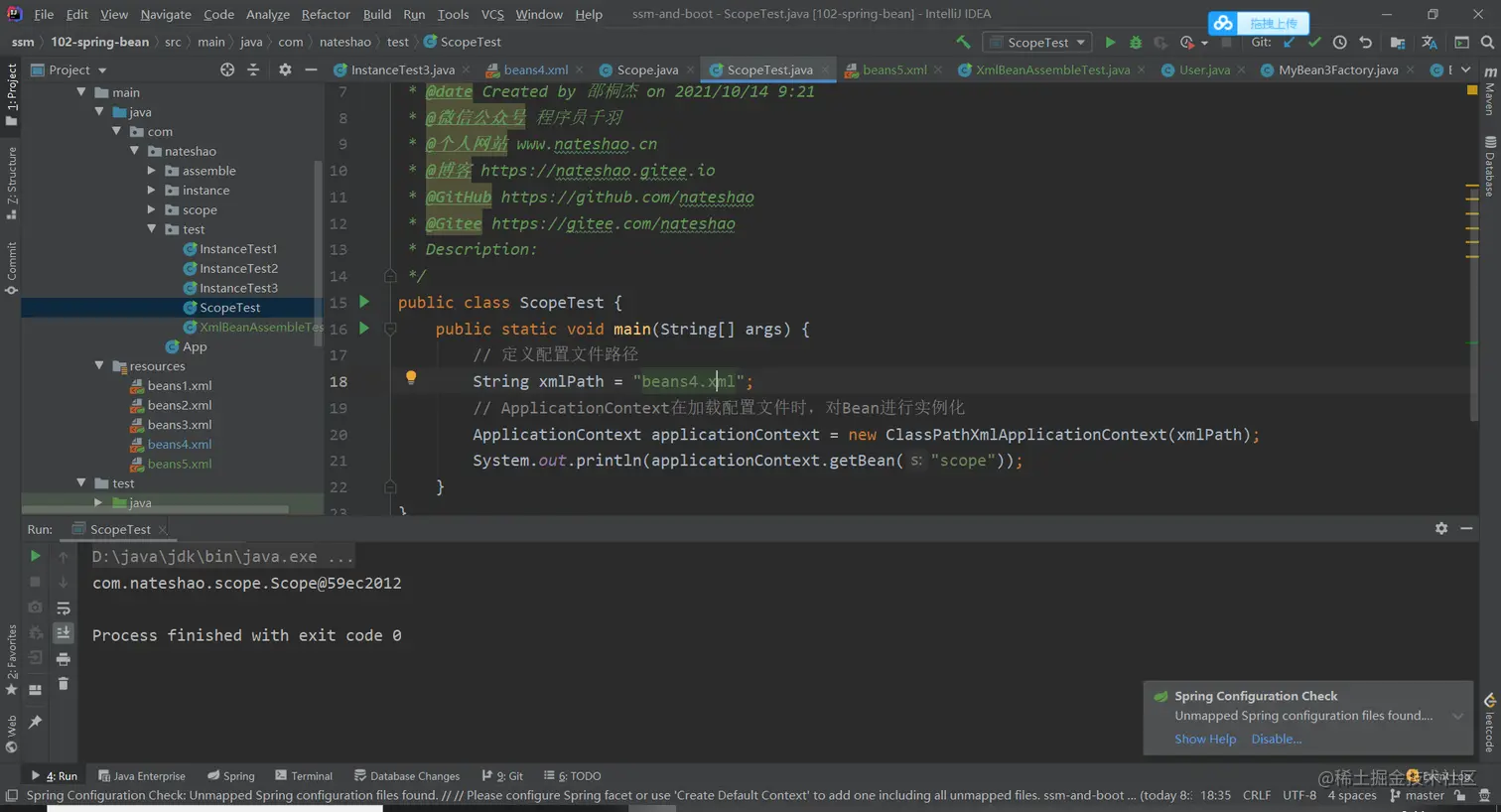Collapse the test package under nateshao

tap(152, 229)
